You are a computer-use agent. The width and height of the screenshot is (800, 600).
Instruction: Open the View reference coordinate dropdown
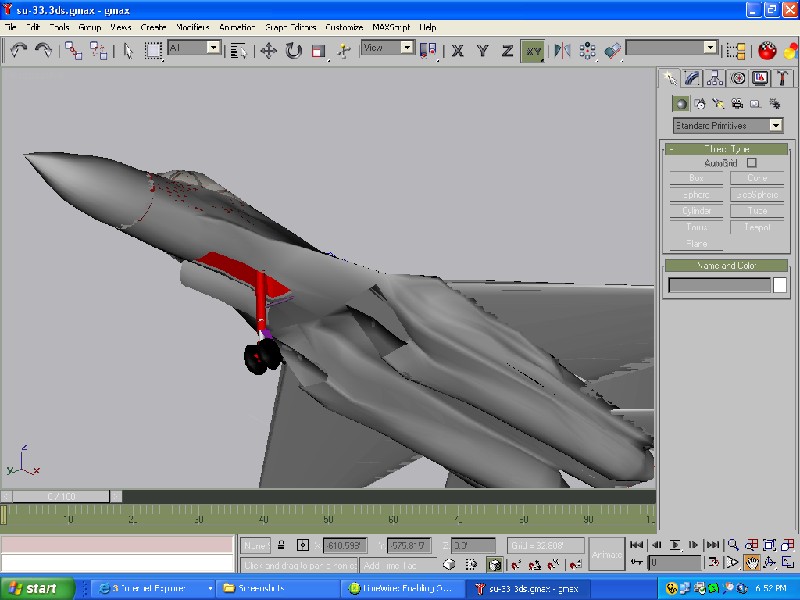pos(407,47)
